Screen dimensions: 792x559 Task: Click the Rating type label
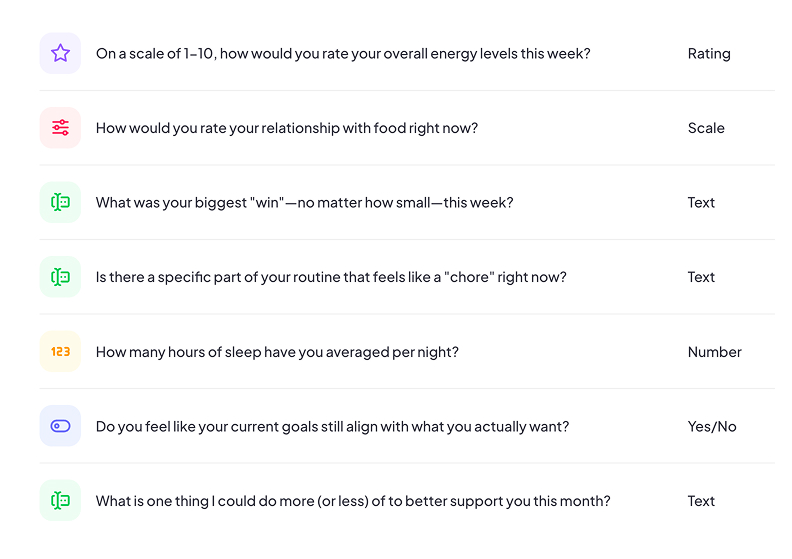(709, 53)
